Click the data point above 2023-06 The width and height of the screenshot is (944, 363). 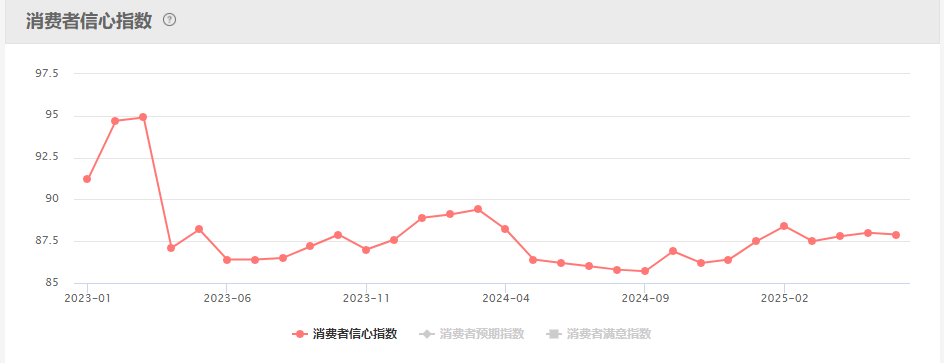coord(227,259)
